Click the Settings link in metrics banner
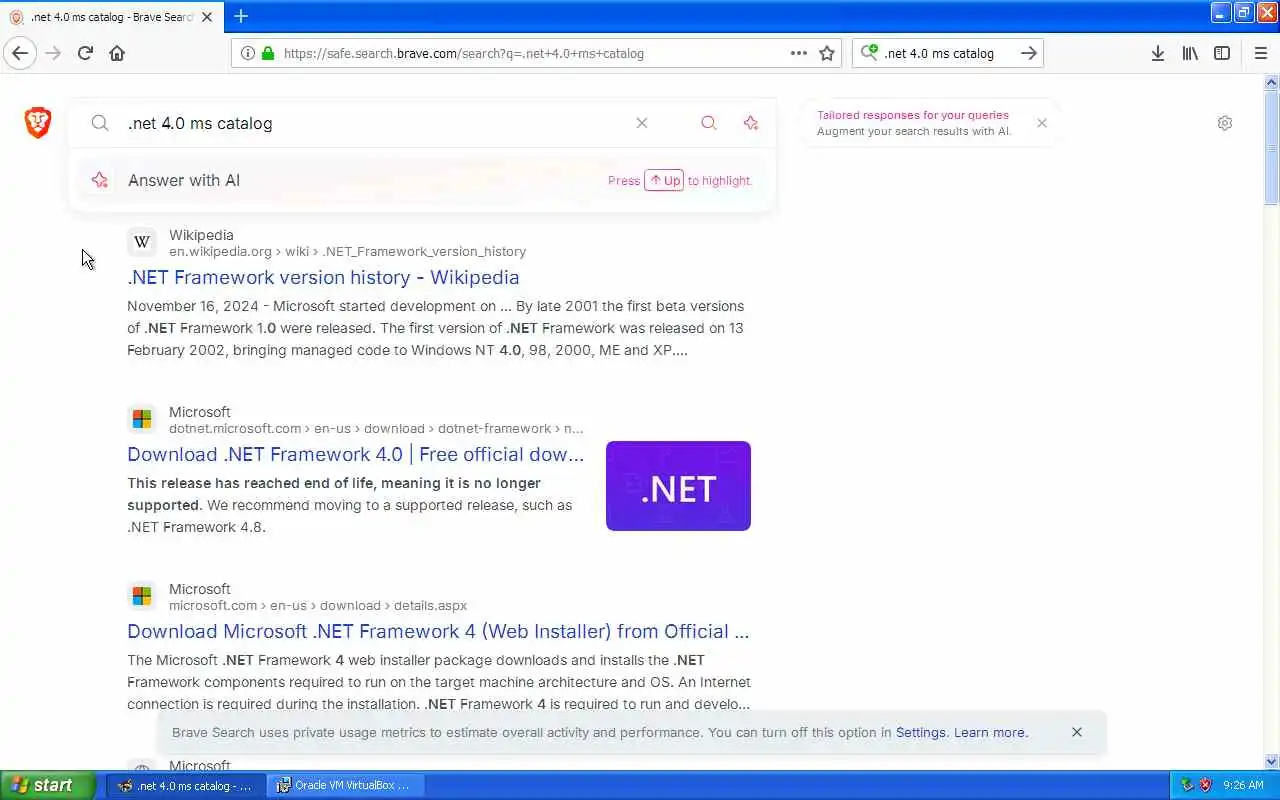 pyautogui.click(x=921, y=732)
